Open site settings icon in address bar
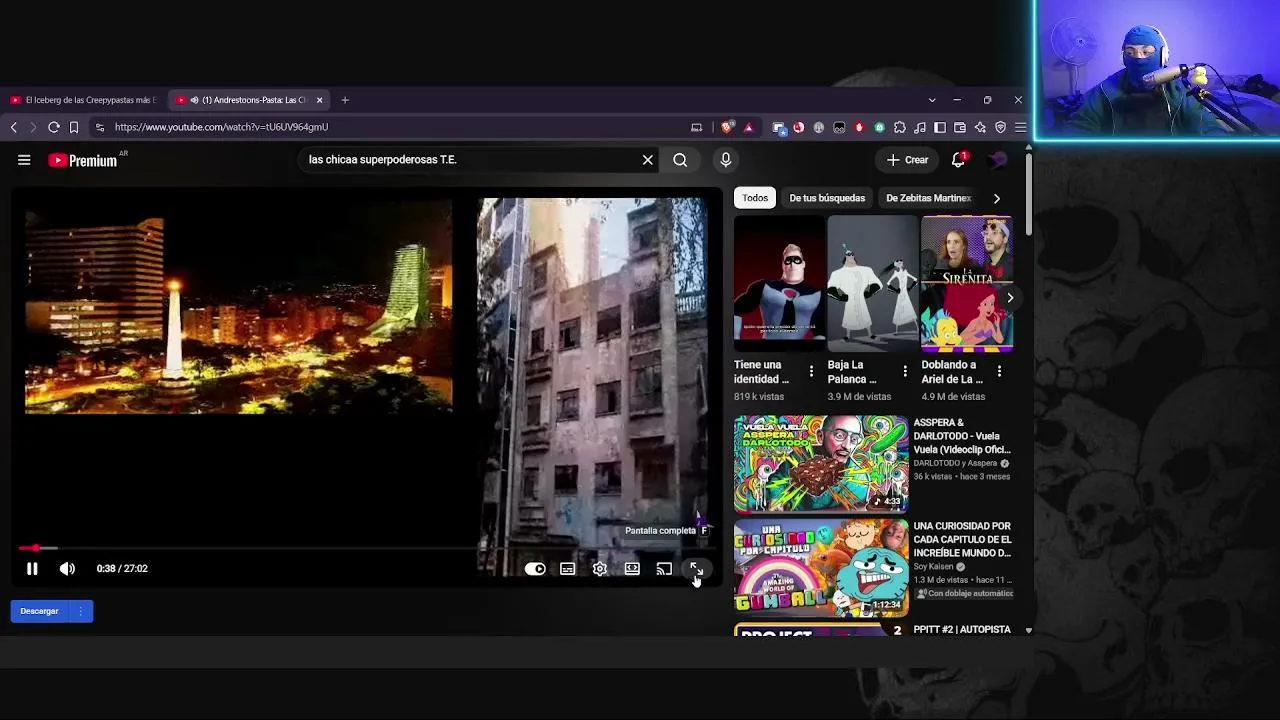Viewport: 1280px width, 720px height. coord(100,127)
